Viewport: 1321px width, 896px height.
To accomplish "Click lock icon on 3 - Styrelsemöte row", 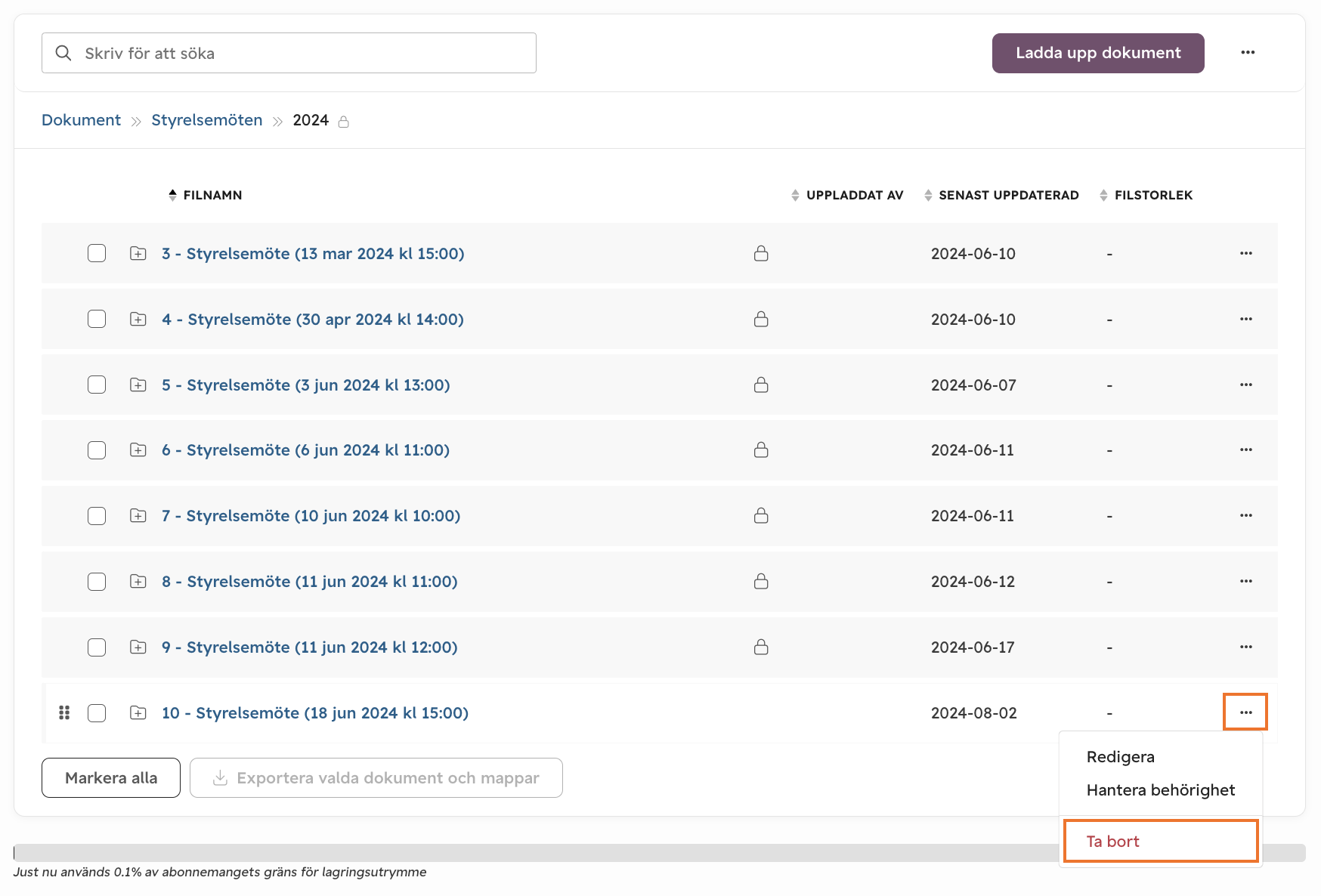I will tap(761, 253).
